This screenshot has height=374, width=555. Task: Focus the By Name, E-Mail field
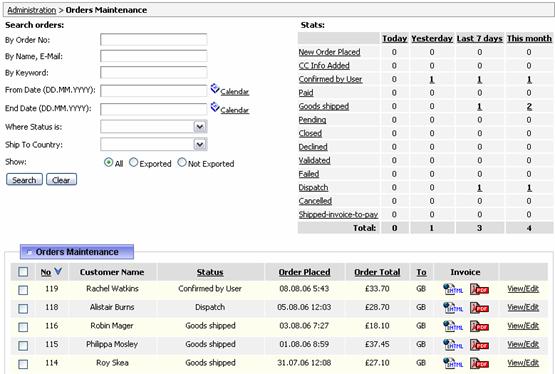154,56
